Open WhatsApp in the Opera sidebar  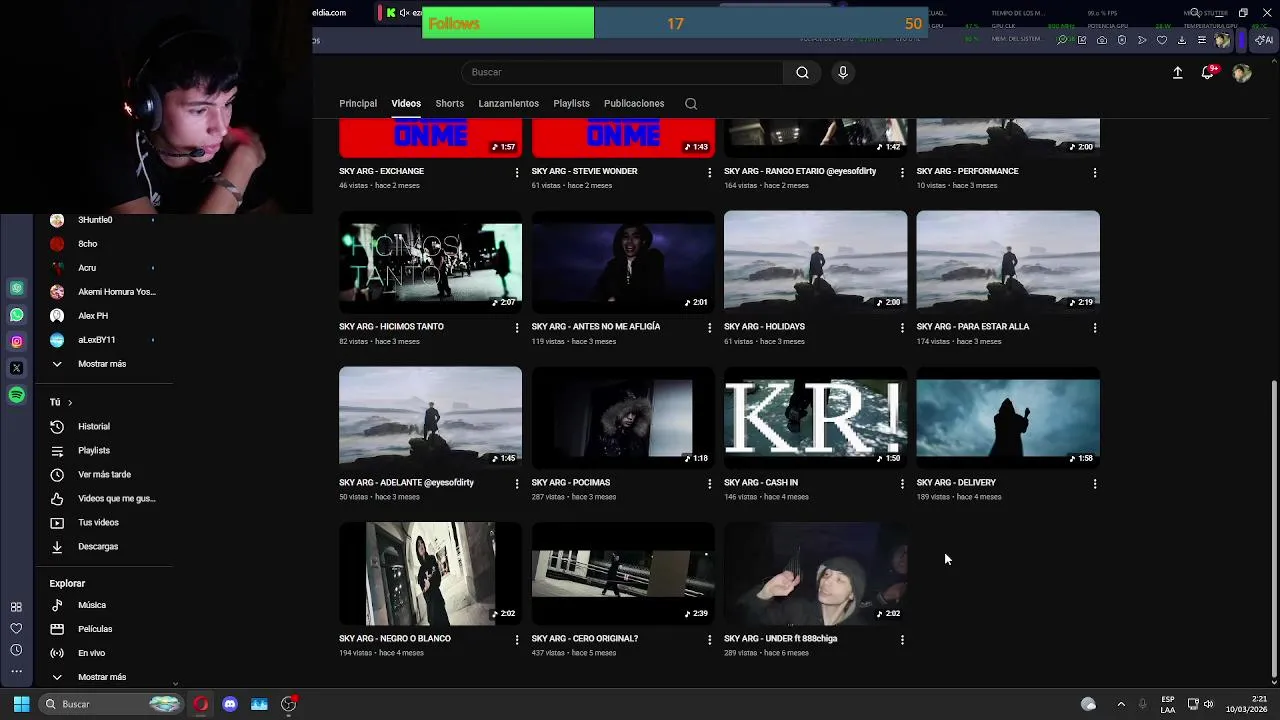coord(16,315)
